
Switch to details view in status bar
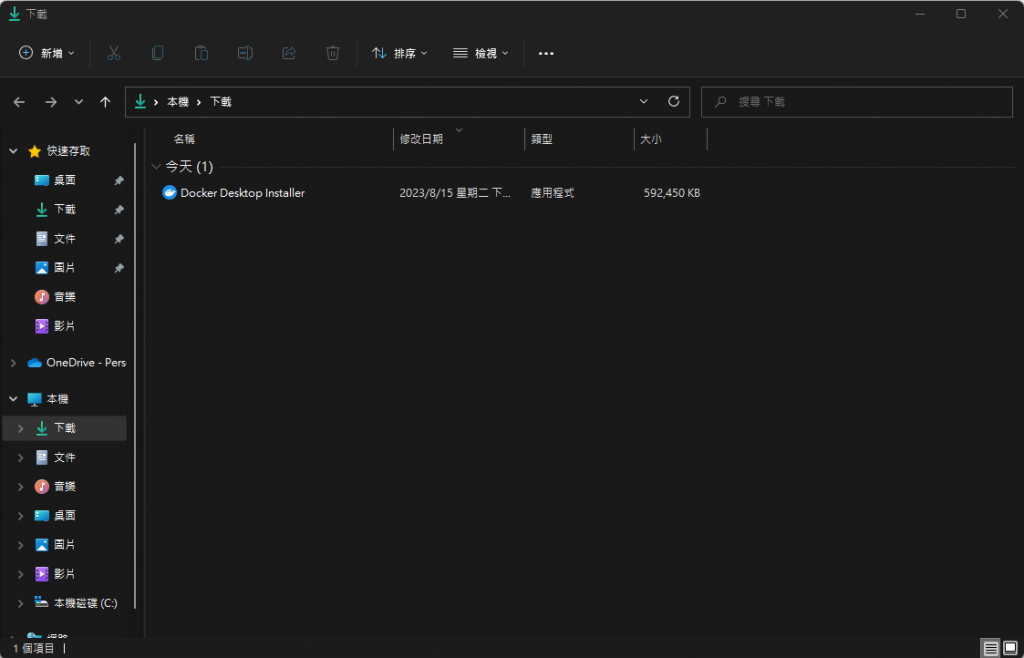(x=991, y=649)
